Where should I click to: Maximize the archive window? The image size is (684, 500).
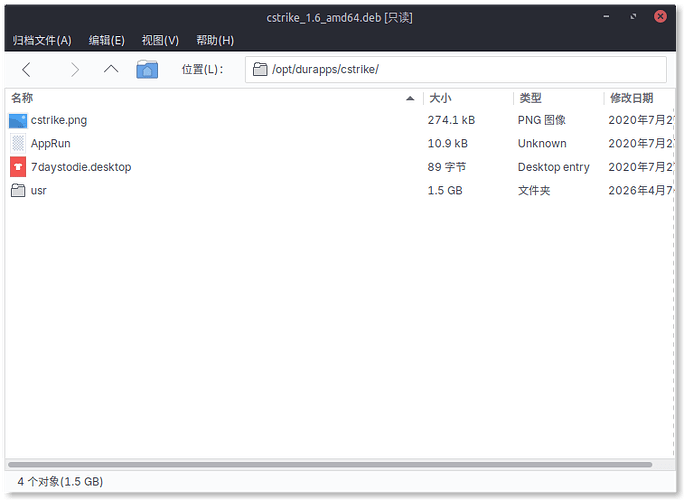[x=633, y=17]
